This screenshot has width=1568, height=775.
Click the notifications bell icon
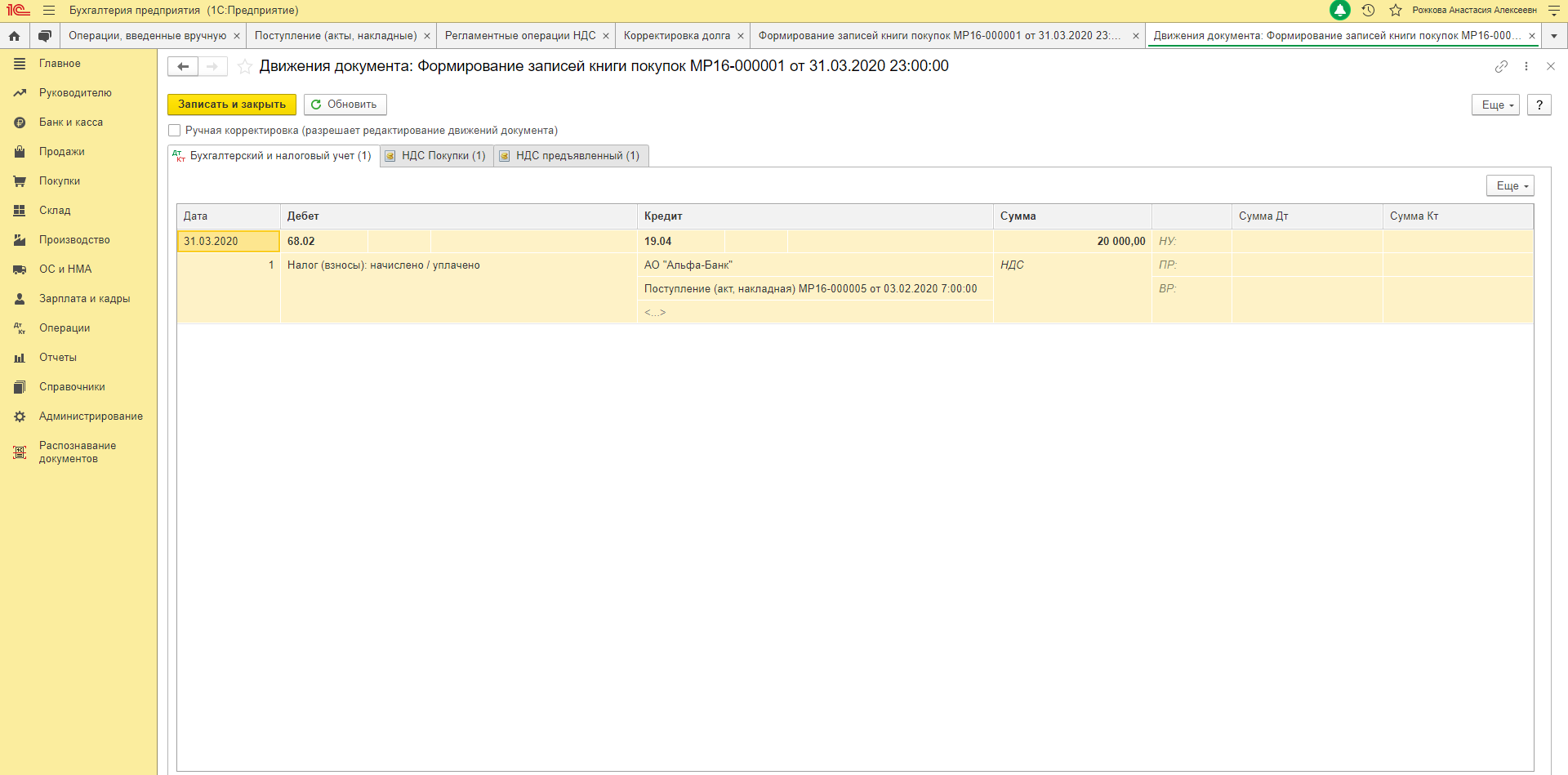(x=1340, y=11)
